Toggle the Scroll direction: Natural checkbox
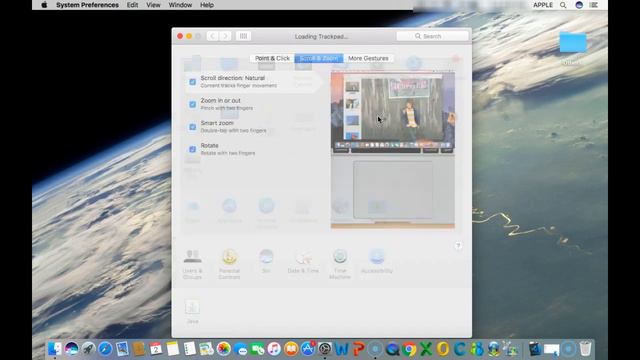 pyautogui.click(x=192, y=82)
